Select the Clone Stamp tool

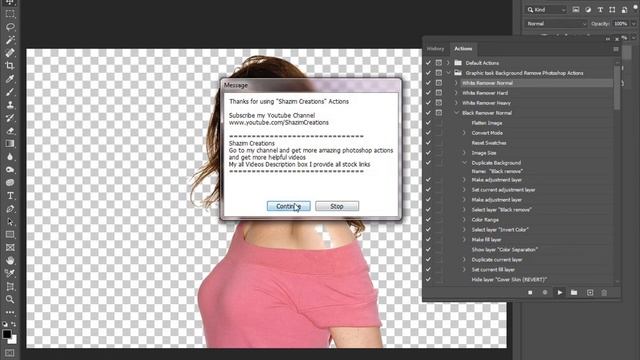click(x=10, y=105)
